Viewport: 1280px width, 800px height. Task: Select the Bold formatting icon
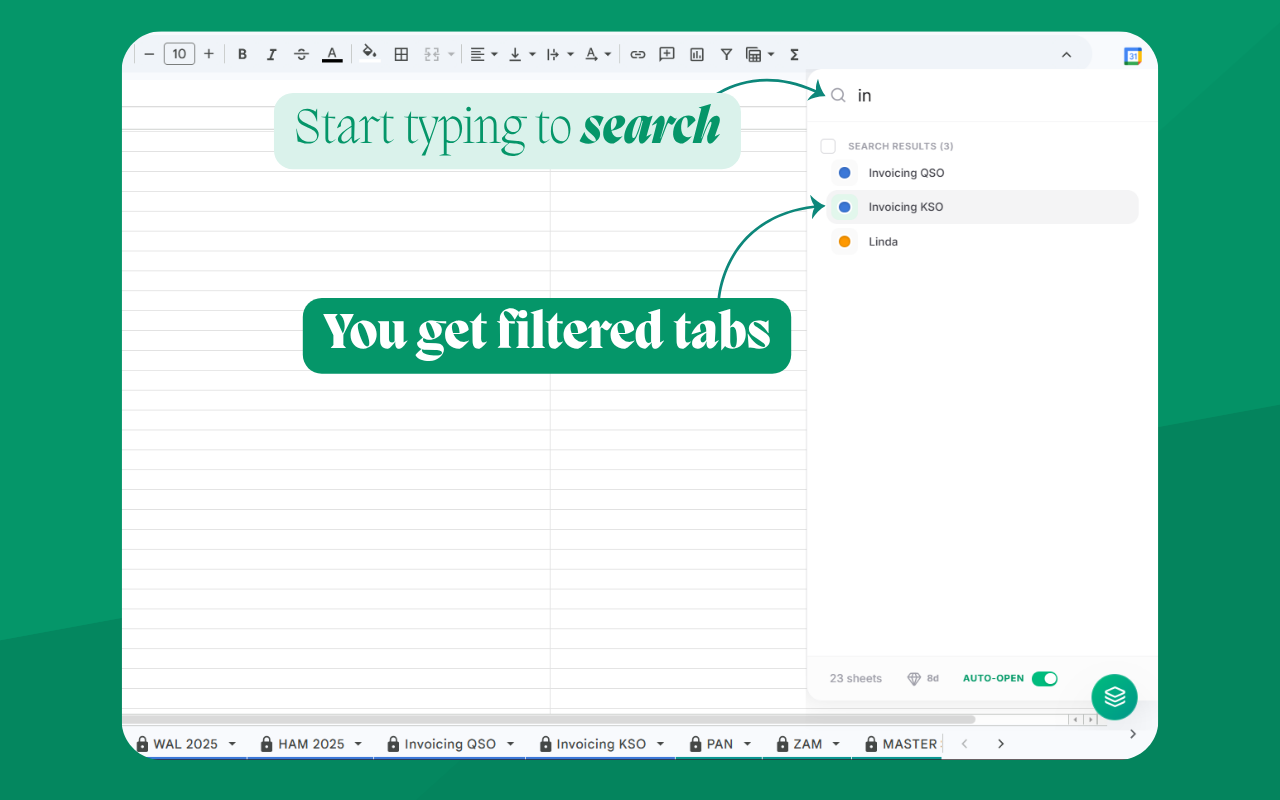click(x=242, y=54)
